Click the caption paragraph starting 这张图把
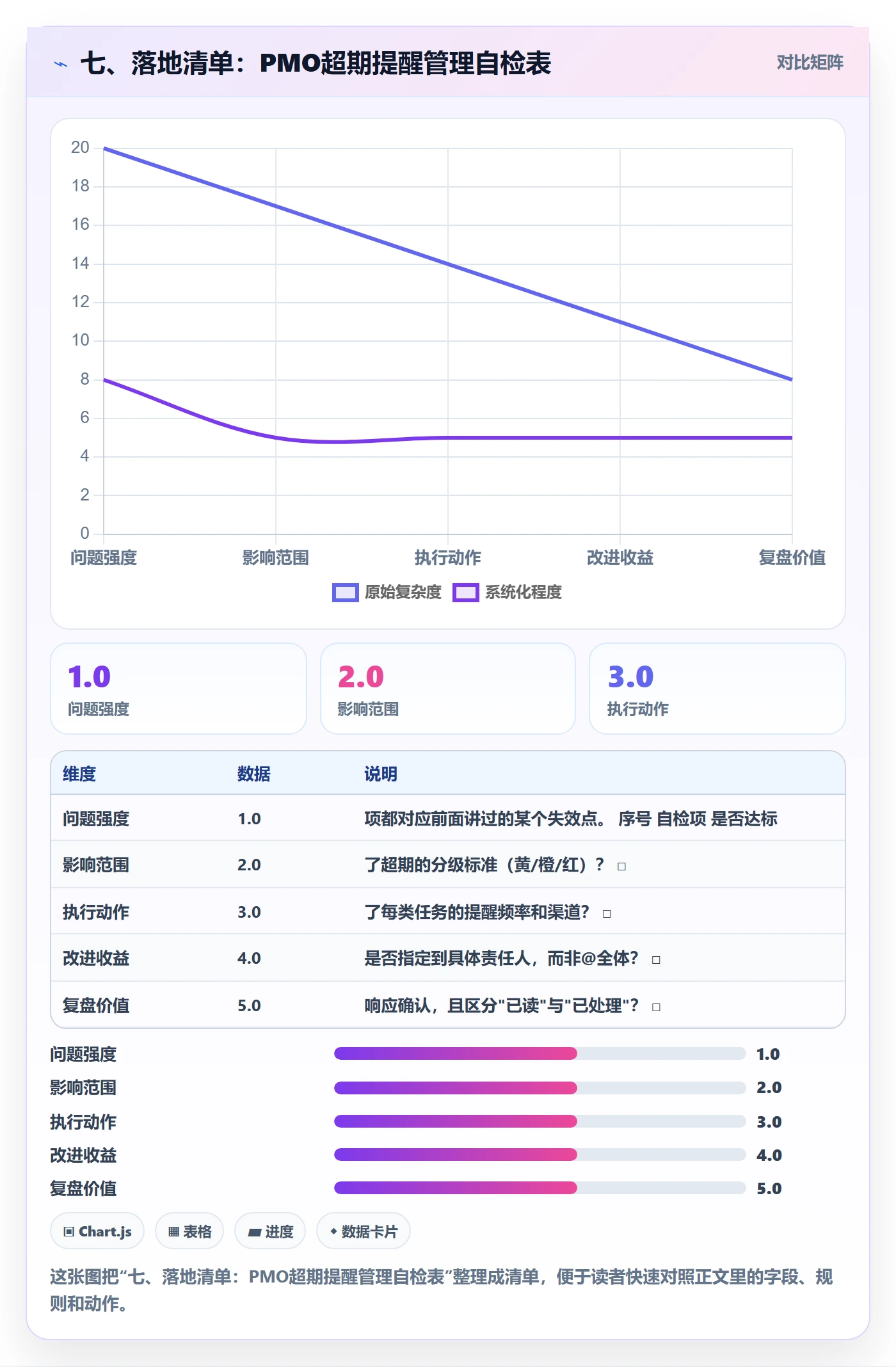This screenshot has width=896, height=1367. coord(442,1290)
